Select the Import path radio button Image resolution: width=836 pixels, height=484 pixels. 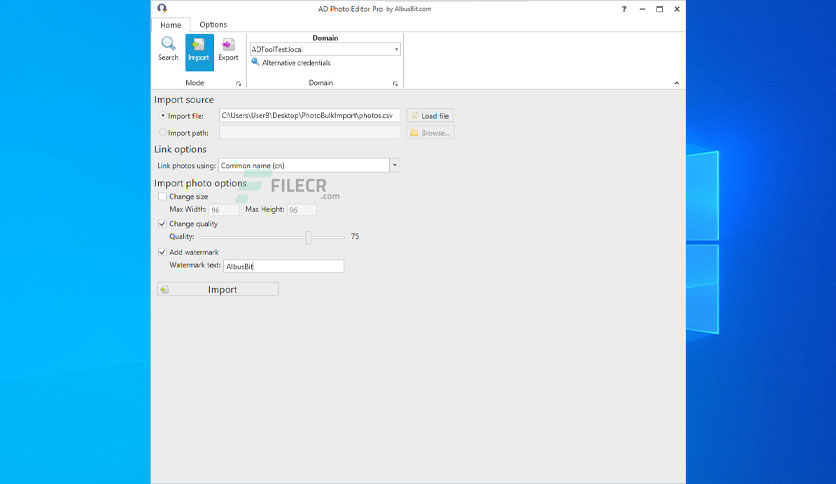click(x=163, y=133)
